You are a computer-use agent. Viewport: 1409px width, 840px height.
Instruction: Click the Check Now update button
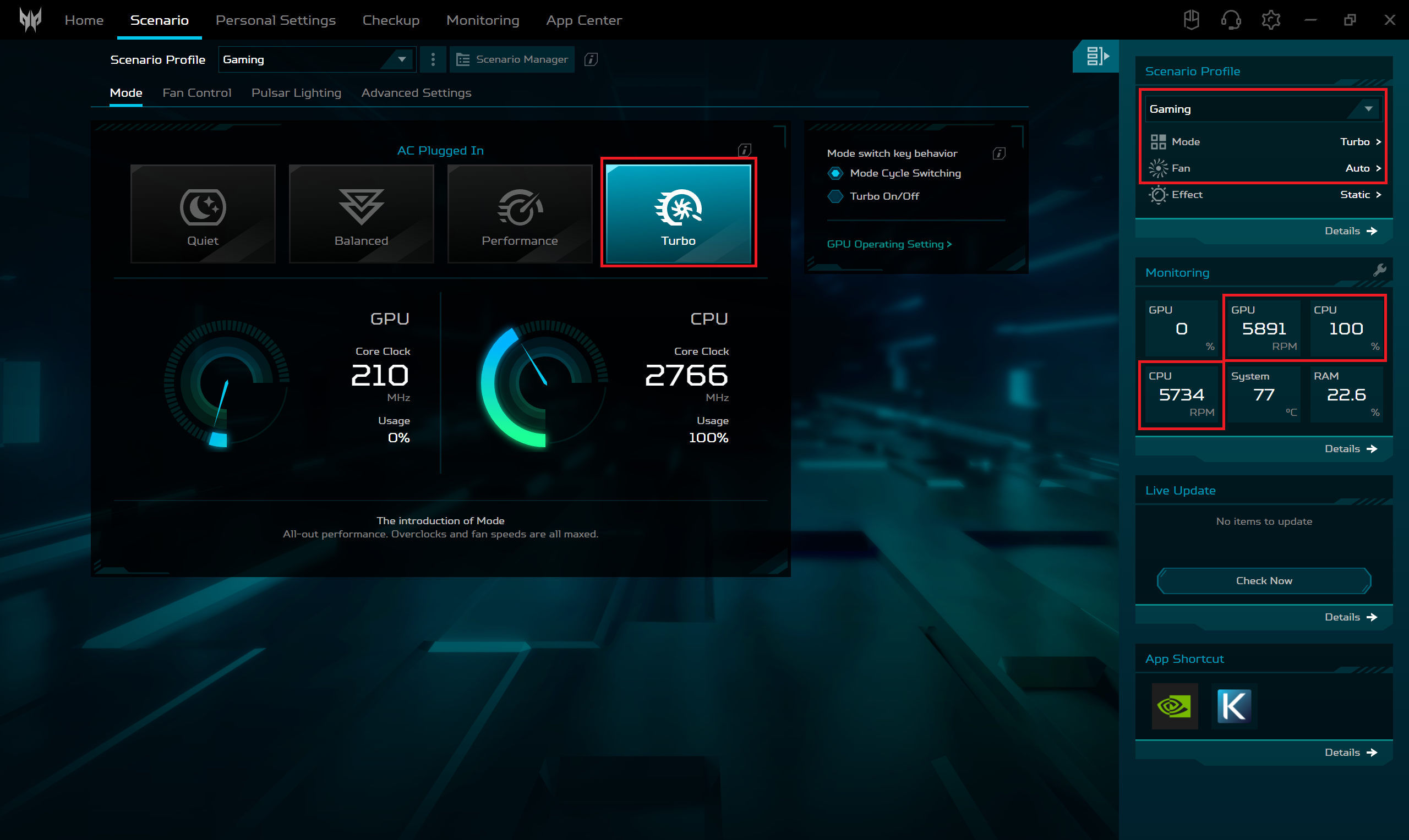click(1264, 580)
